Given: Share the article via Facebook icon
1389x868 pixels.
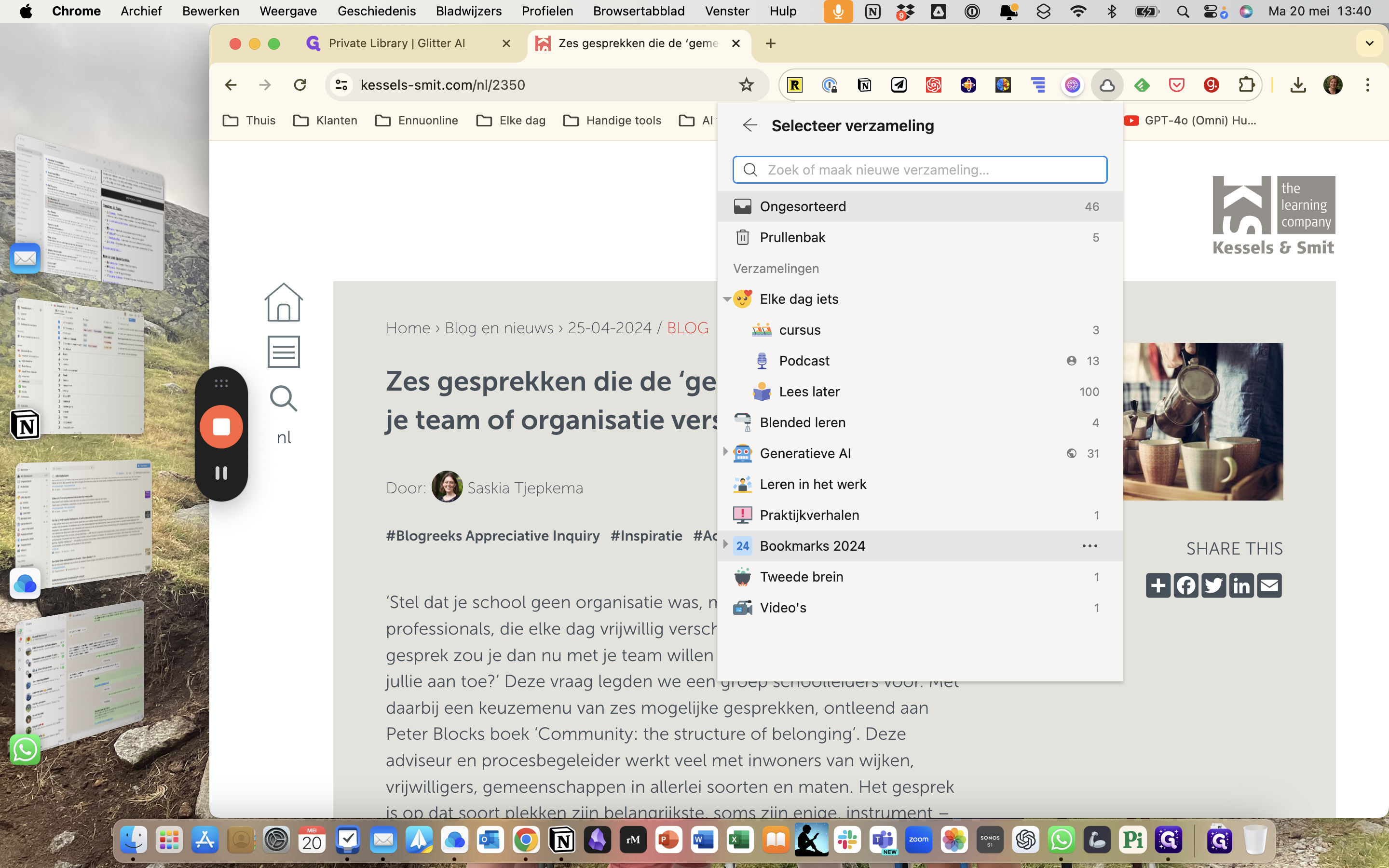Looking at the screenshot, I should pos(1186,585).
